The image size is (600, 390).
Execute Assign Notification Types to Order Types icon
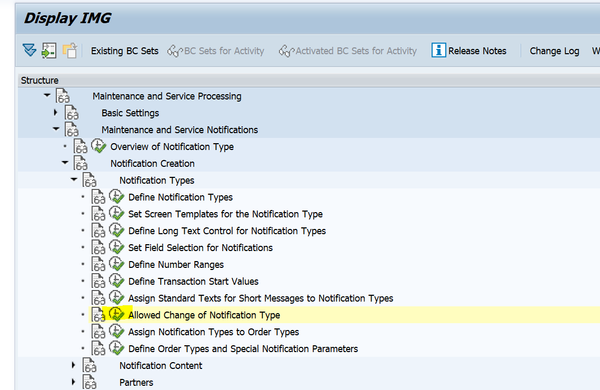[117, 331]
